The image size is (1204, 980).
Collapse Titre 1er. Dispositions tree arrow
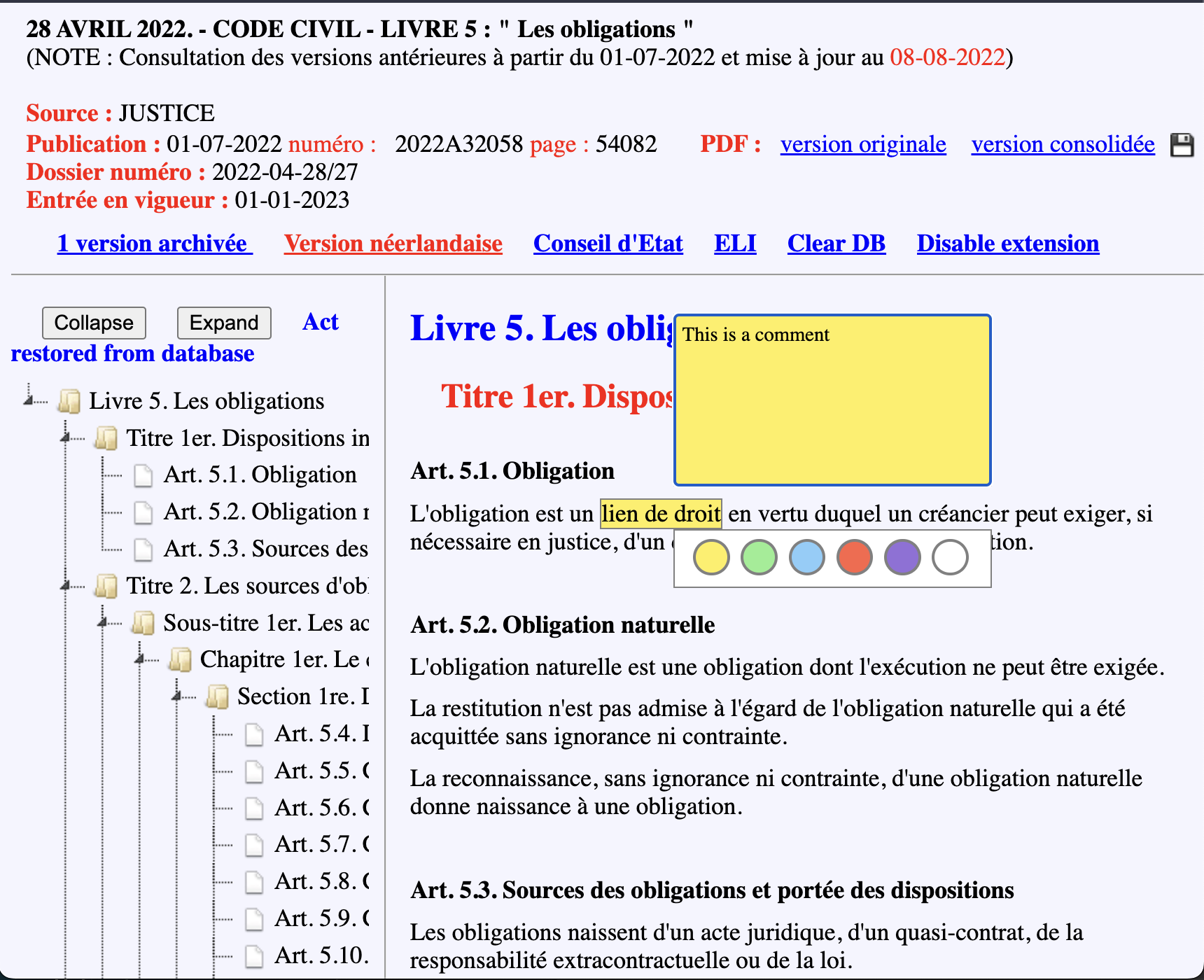[66, 437]
